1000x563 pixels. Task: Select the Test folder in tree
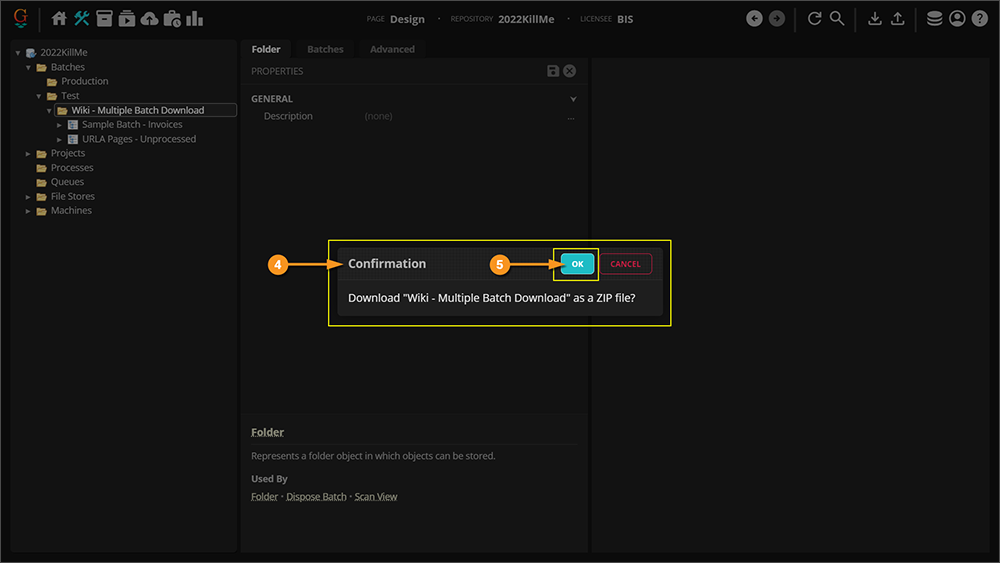[70, 96]
